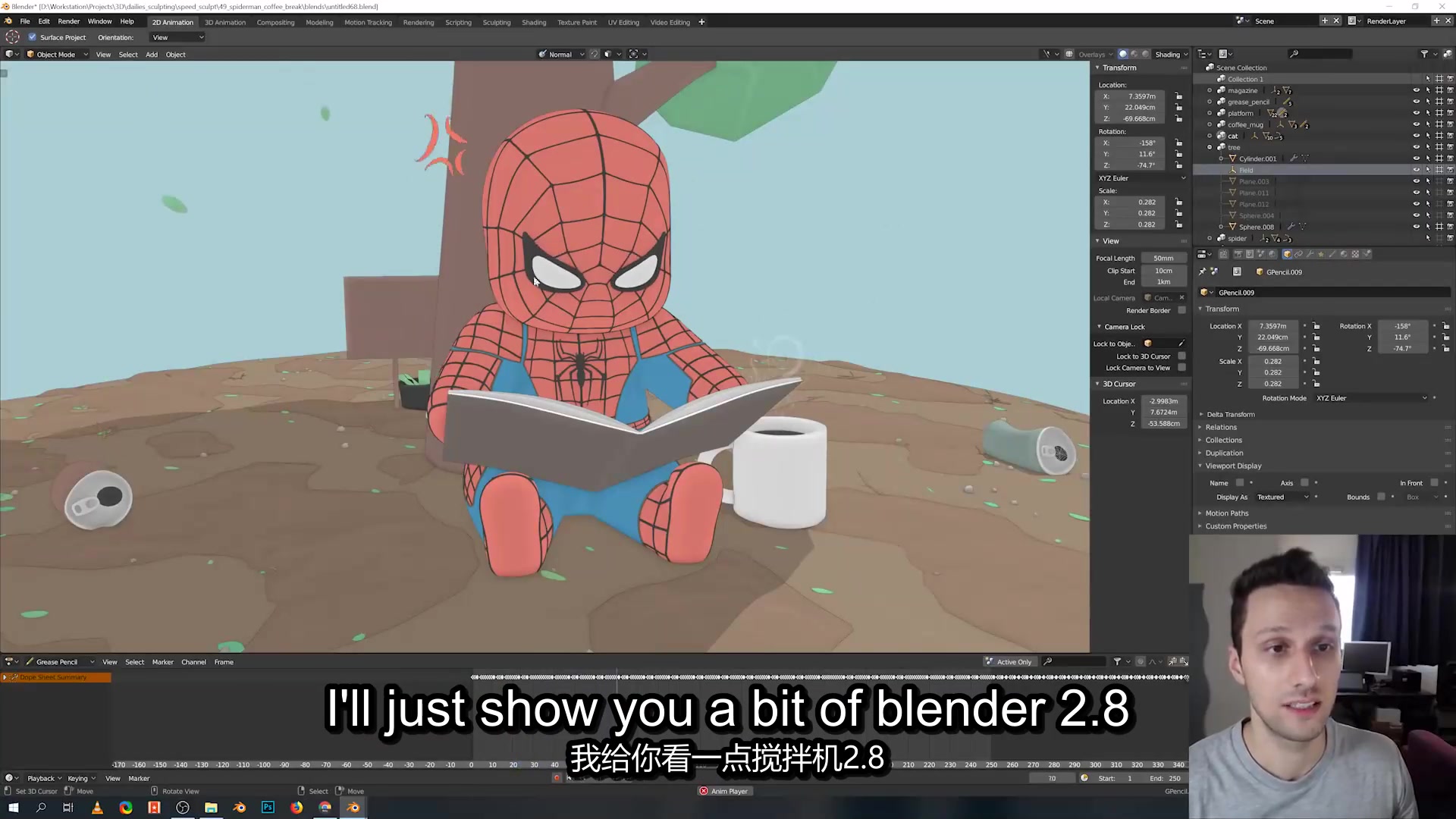This screenshot has width=1456, height=819.
Task: Enable Lock Camera to View checkbox
Action: pos(1181,368)
